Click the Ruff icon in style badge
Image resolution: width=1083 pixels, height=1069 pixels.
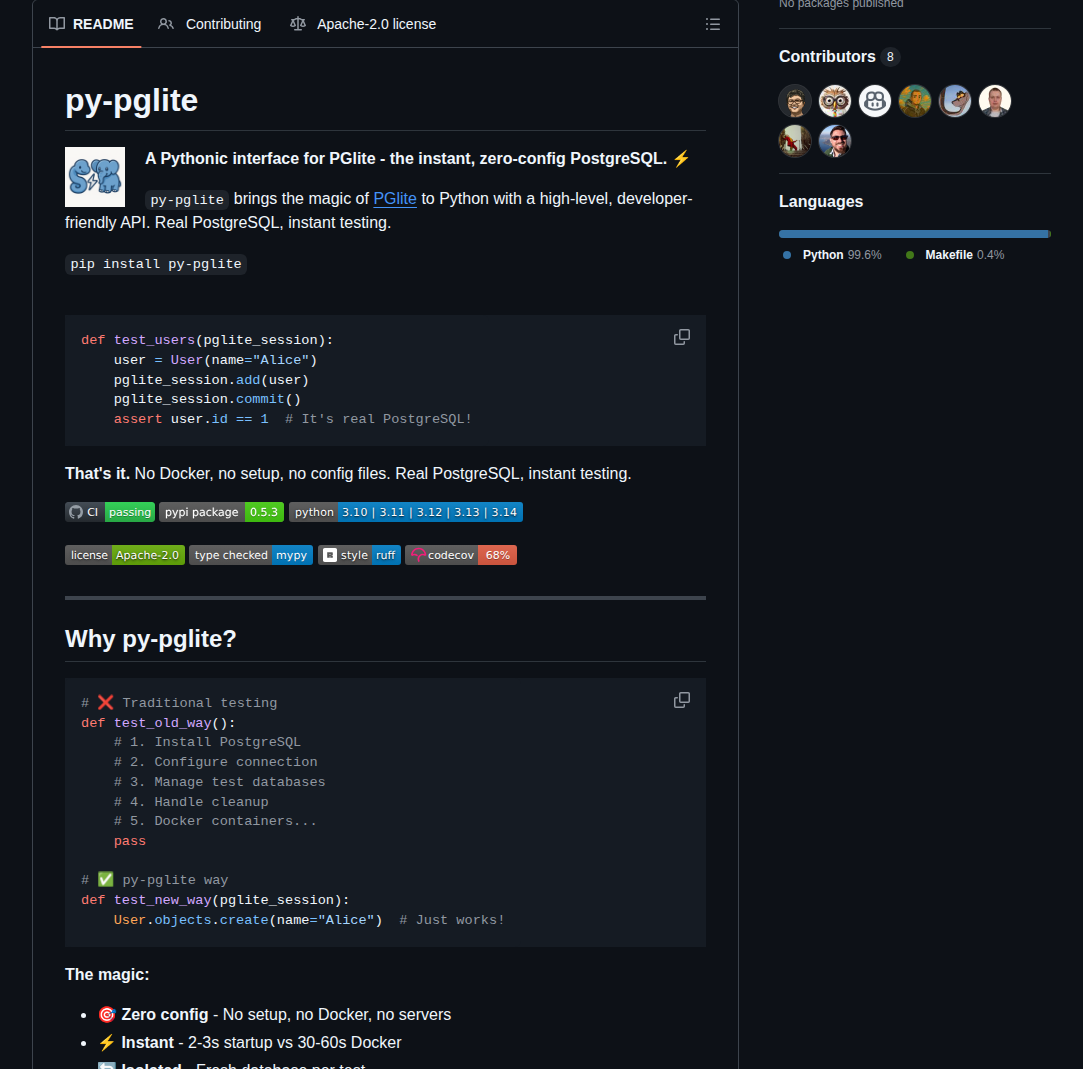click(330, 555)
